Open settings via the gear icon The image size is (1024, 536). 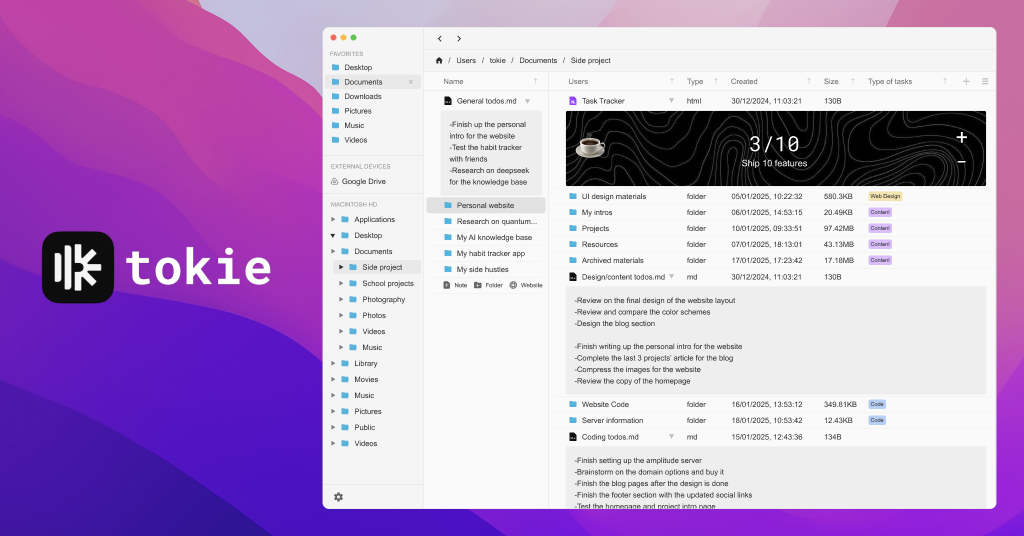click(338, 497)
